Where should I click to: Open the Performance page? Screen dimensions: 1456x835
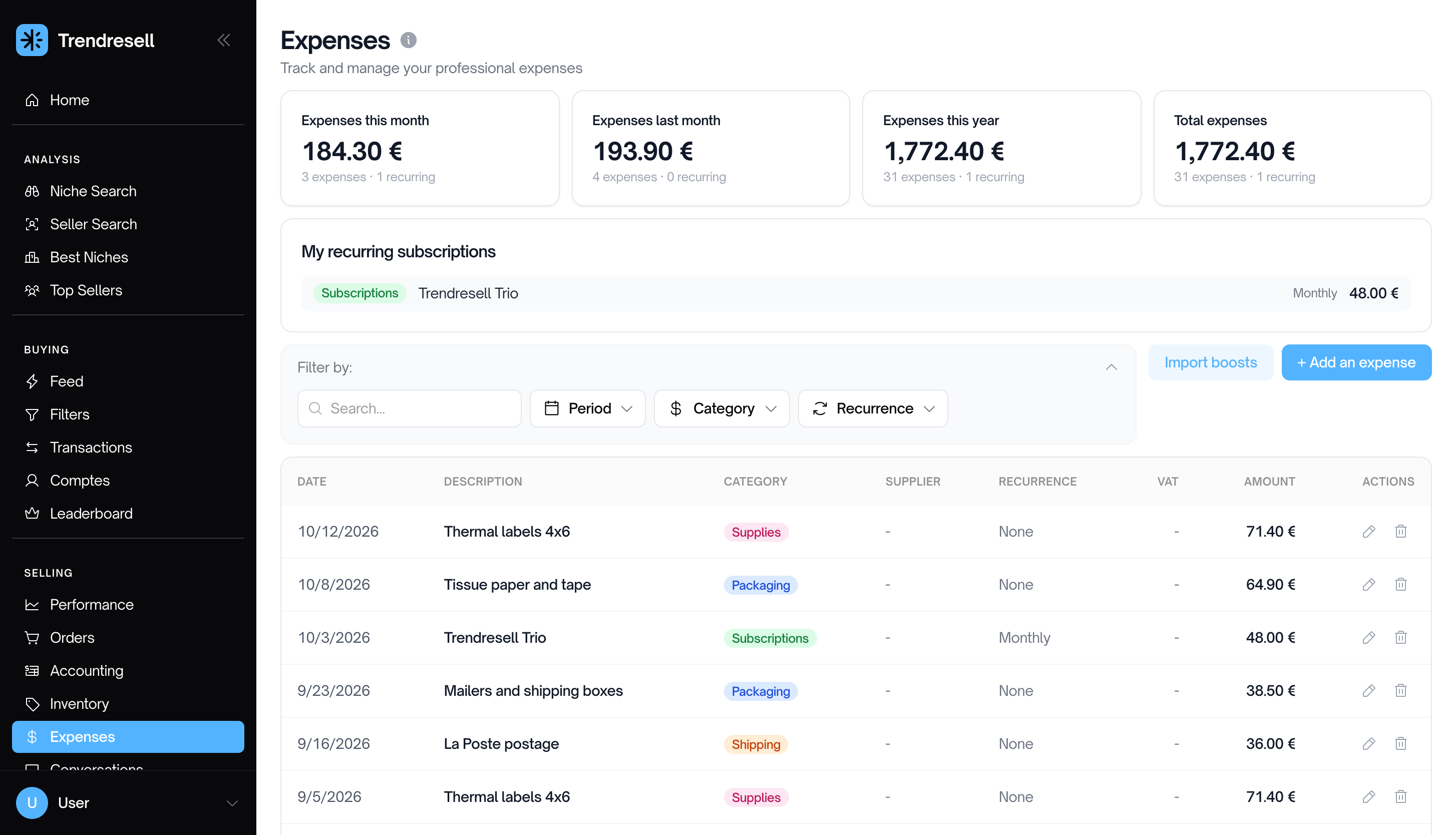pos(128,604)
